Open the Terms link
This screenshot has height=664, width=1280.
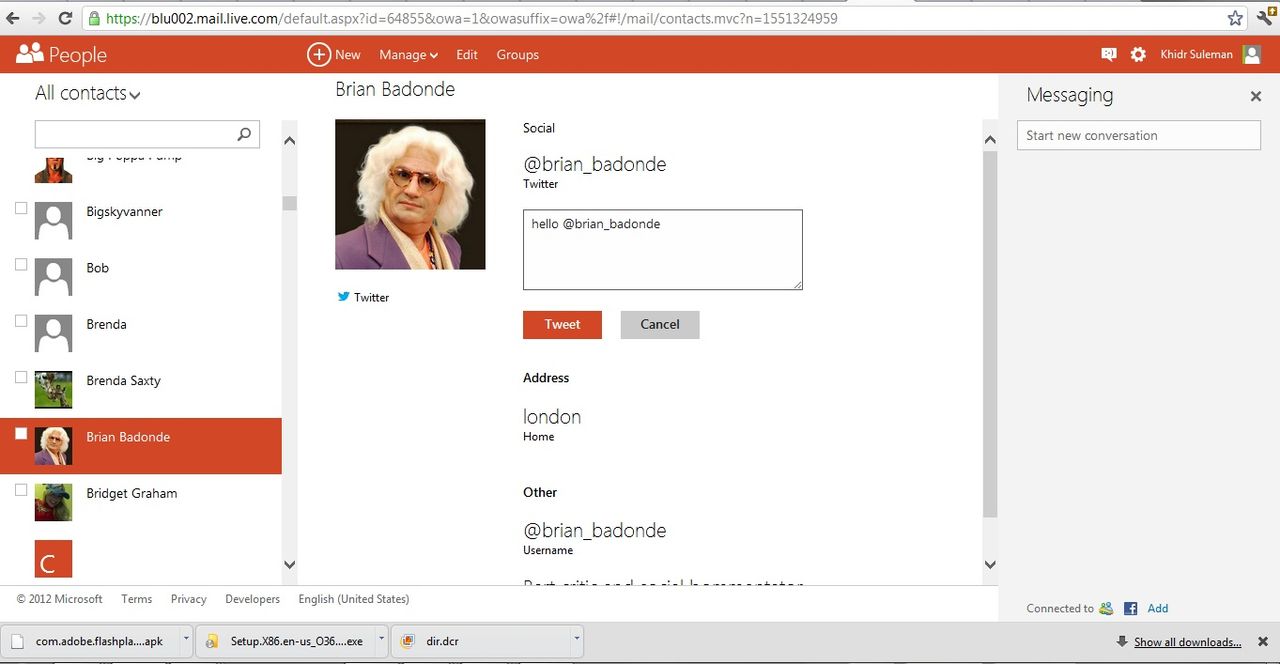point(137,599)
